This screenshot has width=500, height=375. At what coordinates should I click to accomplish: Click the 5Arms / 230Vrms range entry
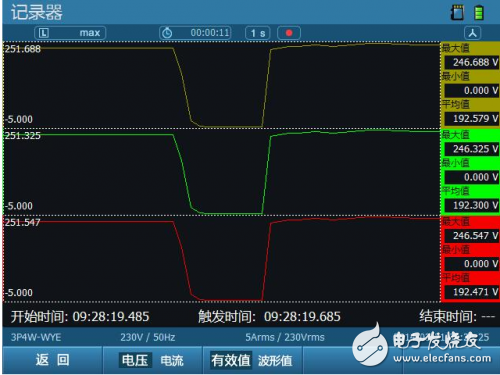(285, 337)
